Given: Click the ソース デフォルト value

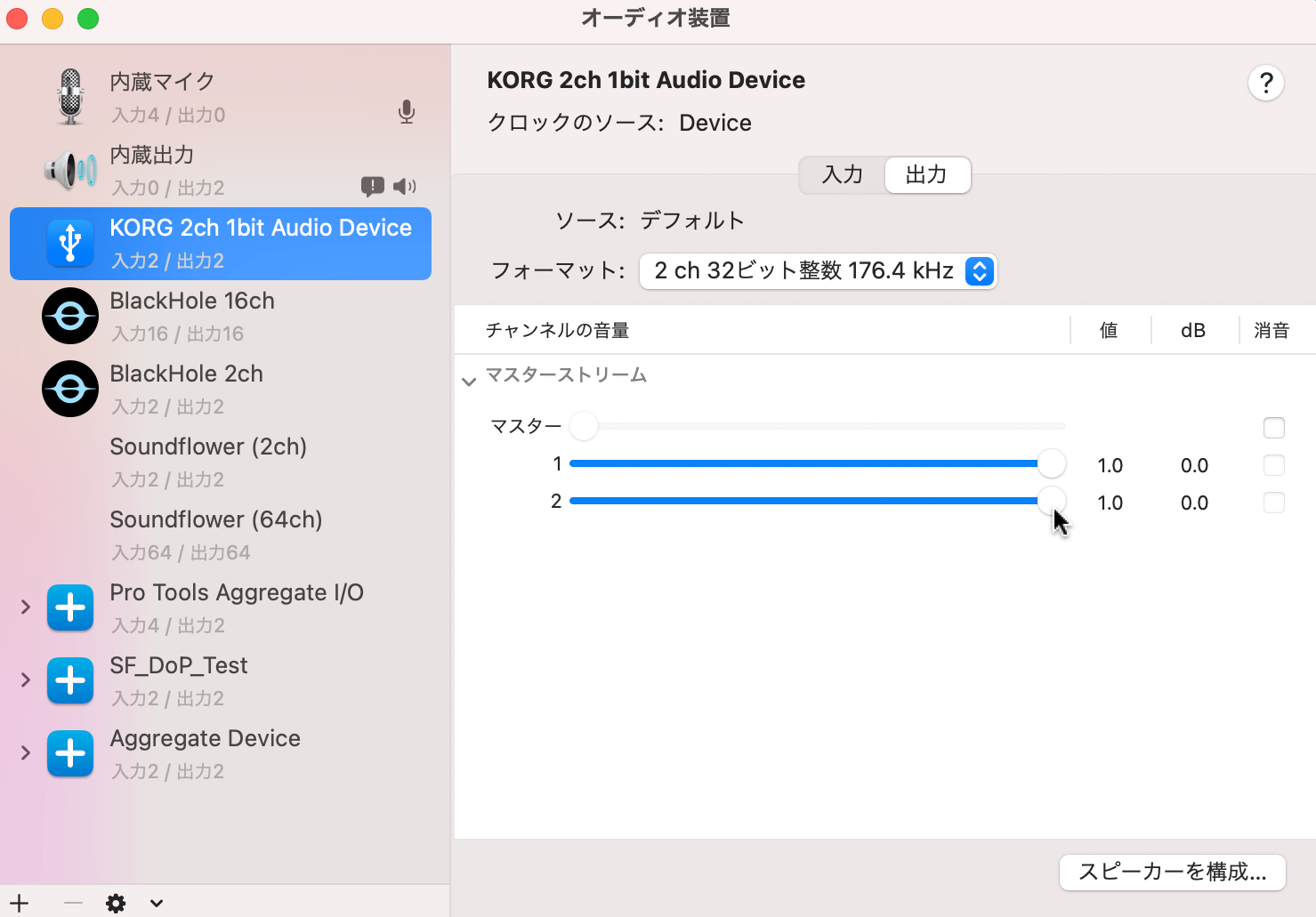Looking at the screenshot, I should (x=692, y=220).
